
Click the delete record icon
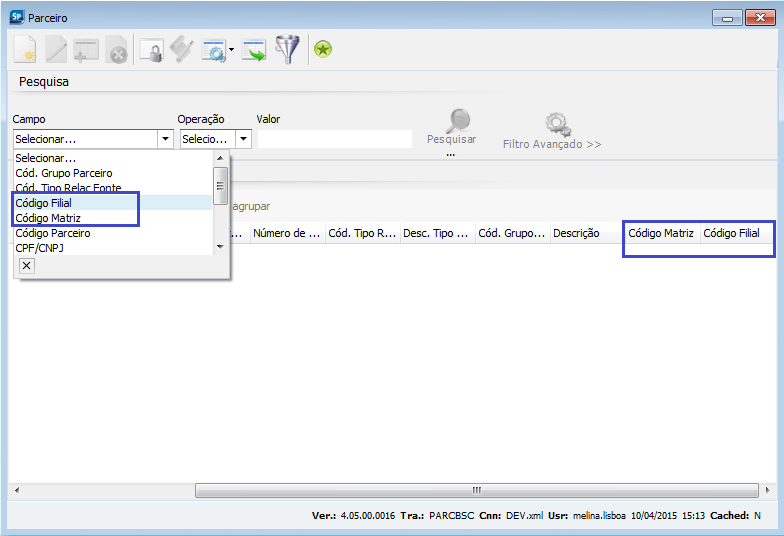[x=116, y=50]
